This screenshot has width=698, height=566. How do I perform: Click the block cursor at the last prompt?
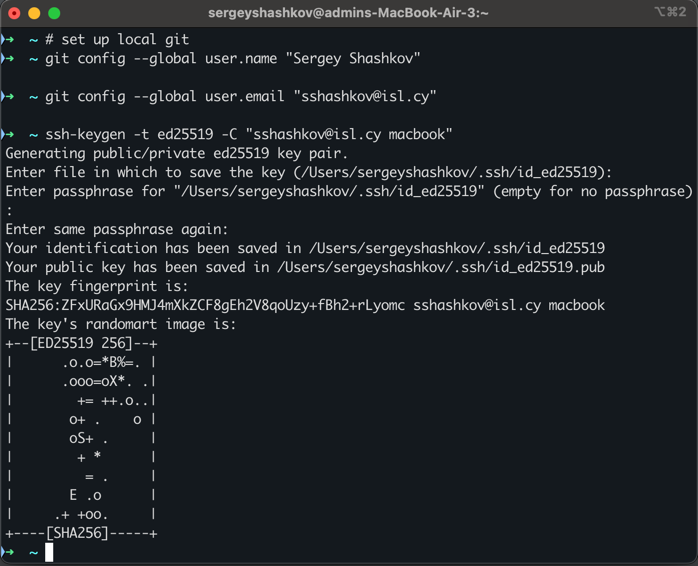(x=49, y=552)
